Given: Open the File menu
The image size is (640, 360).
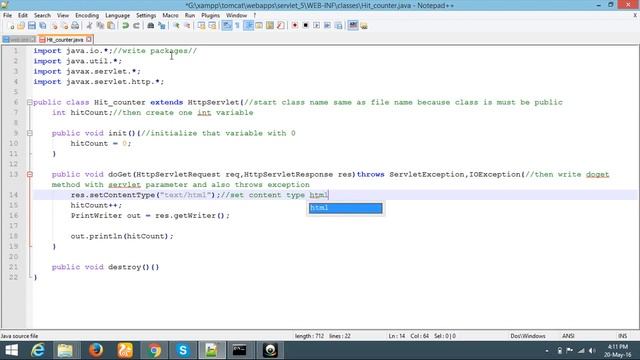Looking at the screenshot, I should click(x=7, y=16).
